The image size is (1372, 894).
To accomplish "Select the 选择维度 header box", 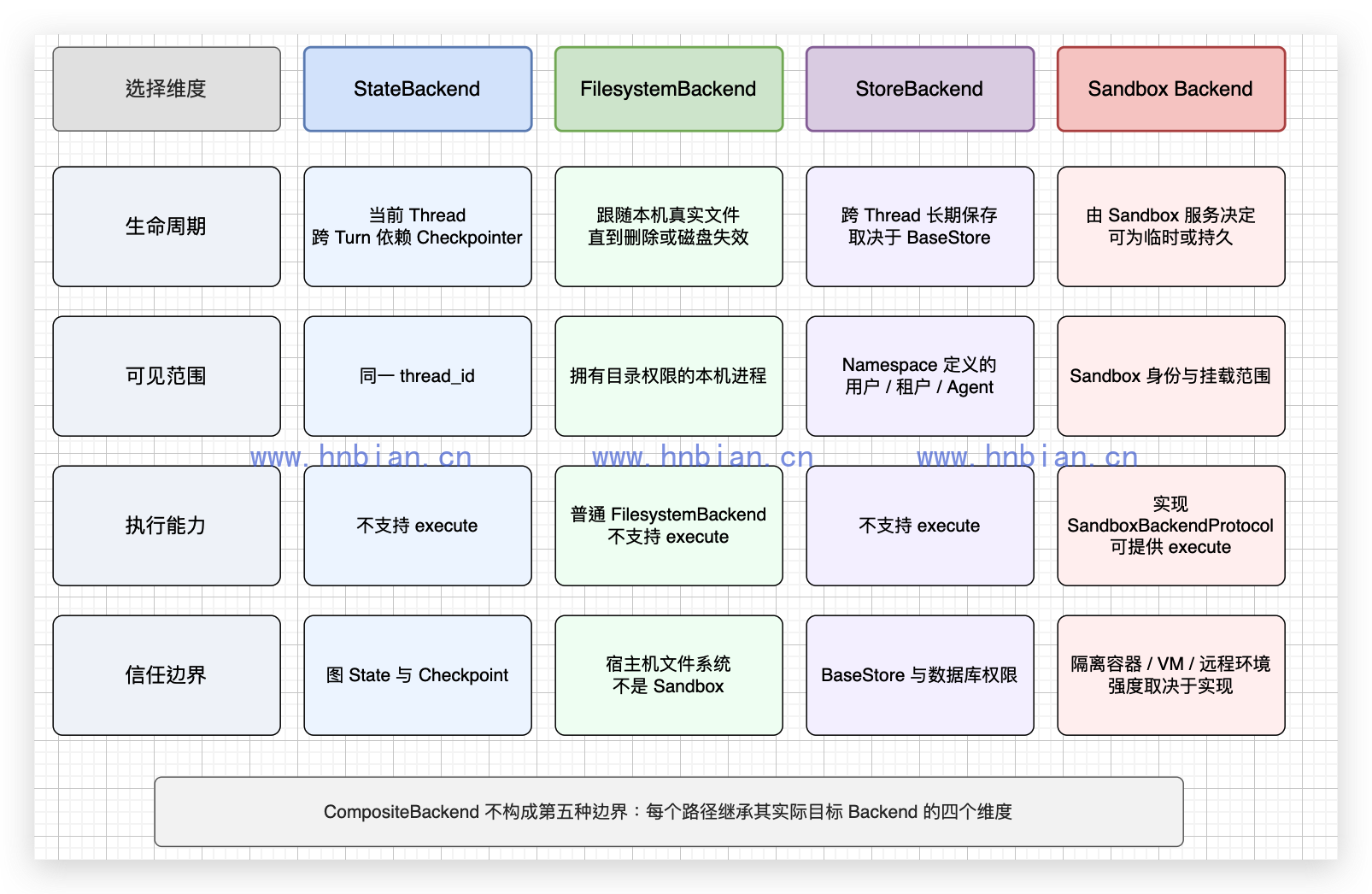I will click(167, 89).
